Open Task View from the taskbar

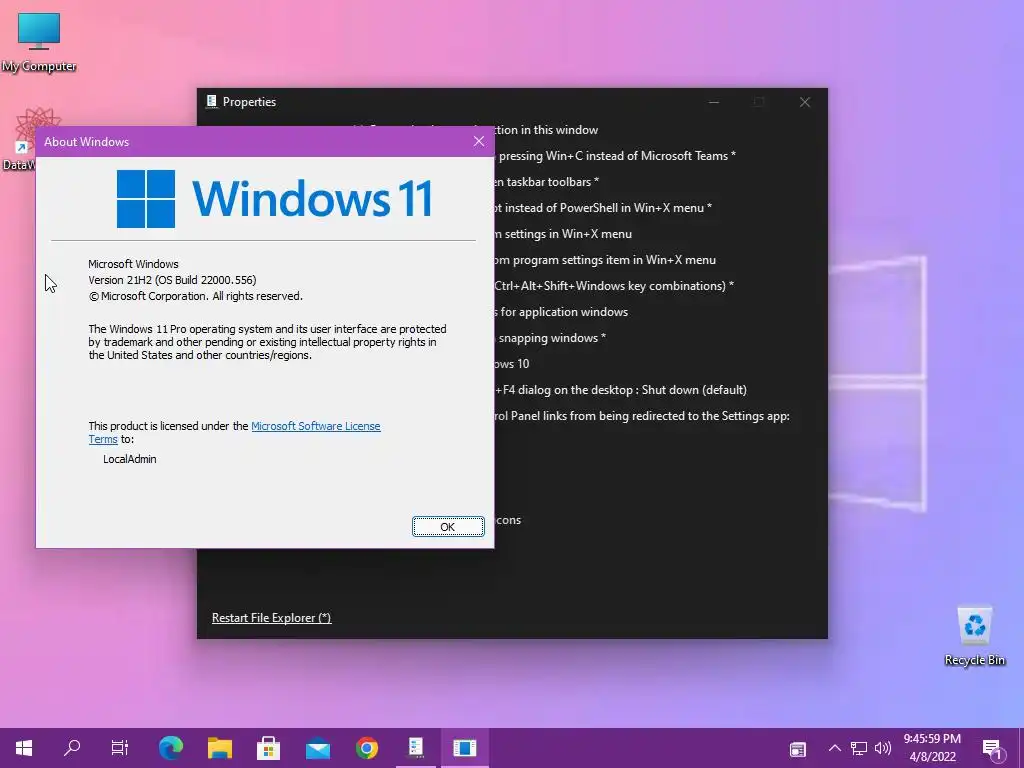(120, 748)
